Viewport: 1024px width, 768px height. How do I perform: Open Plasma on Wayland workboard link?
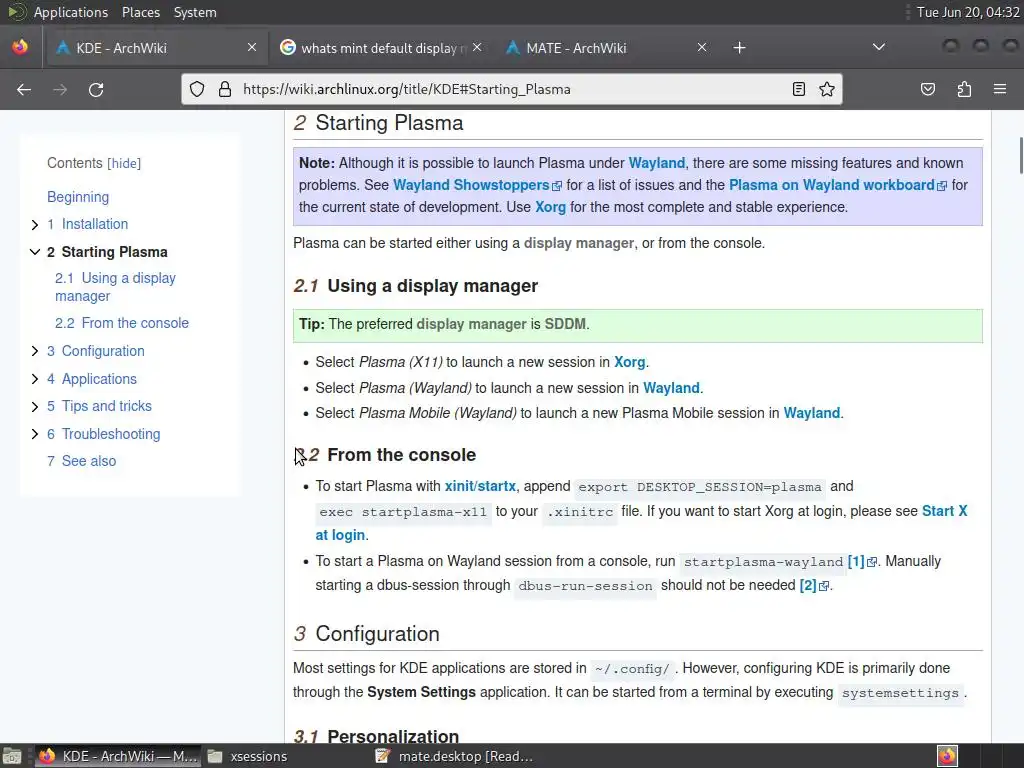pyautogui.click(x=837, y=185)
